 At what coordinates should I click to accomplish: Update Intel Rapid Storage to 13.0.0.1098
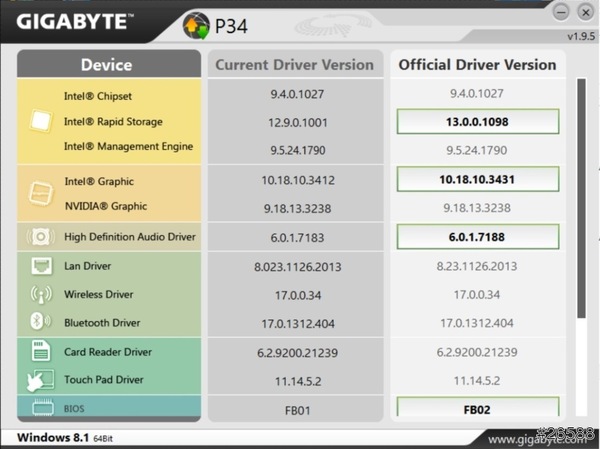476,121
